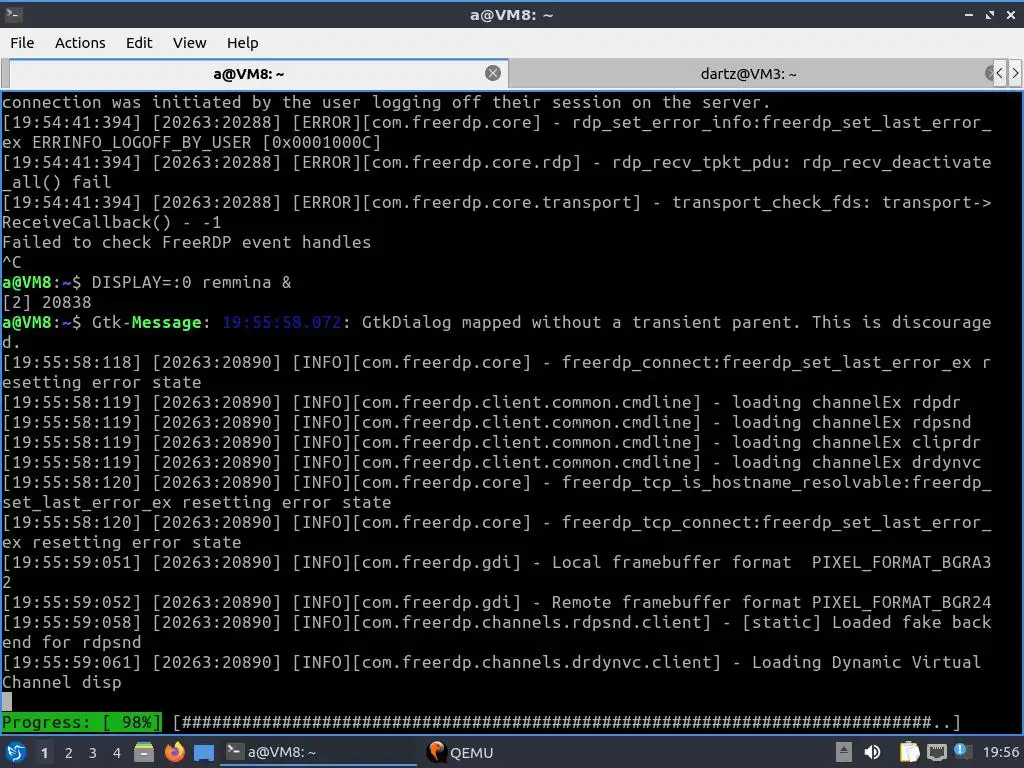The image size is (1024, 768).
Task: Click the 'Remote framebuffer format PIXEL_FORMAT_BGR24' line
Action: 496,602
